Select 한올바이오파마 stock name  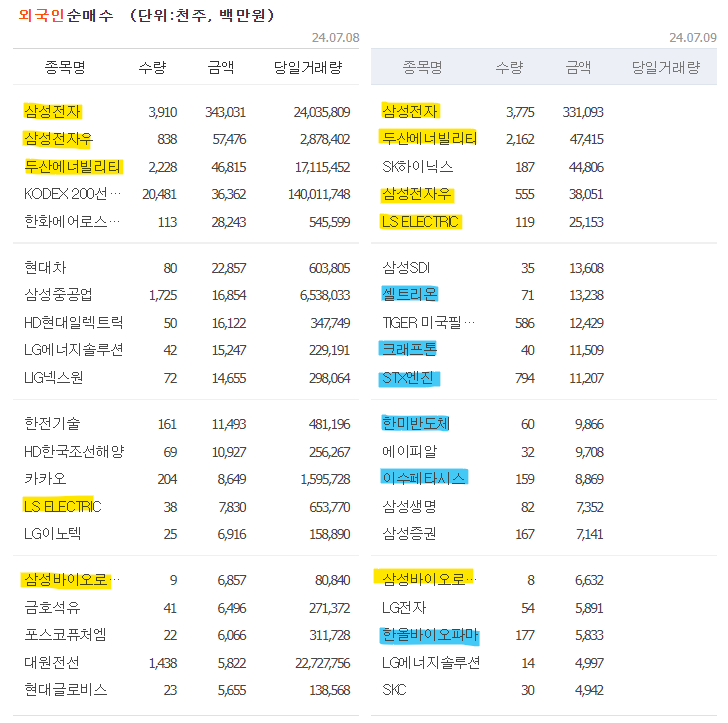(430, 635)
